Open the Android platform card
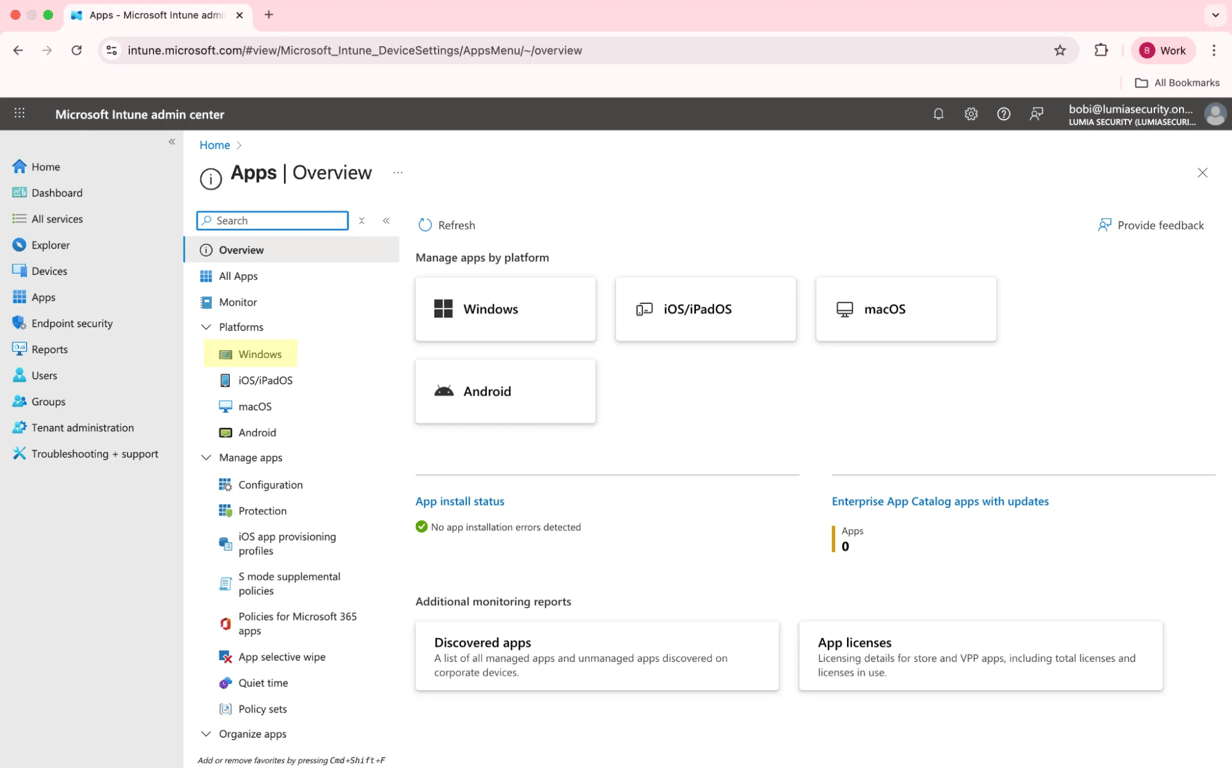This screenshot has width=1232, height=768. click(x=506, y=391)
